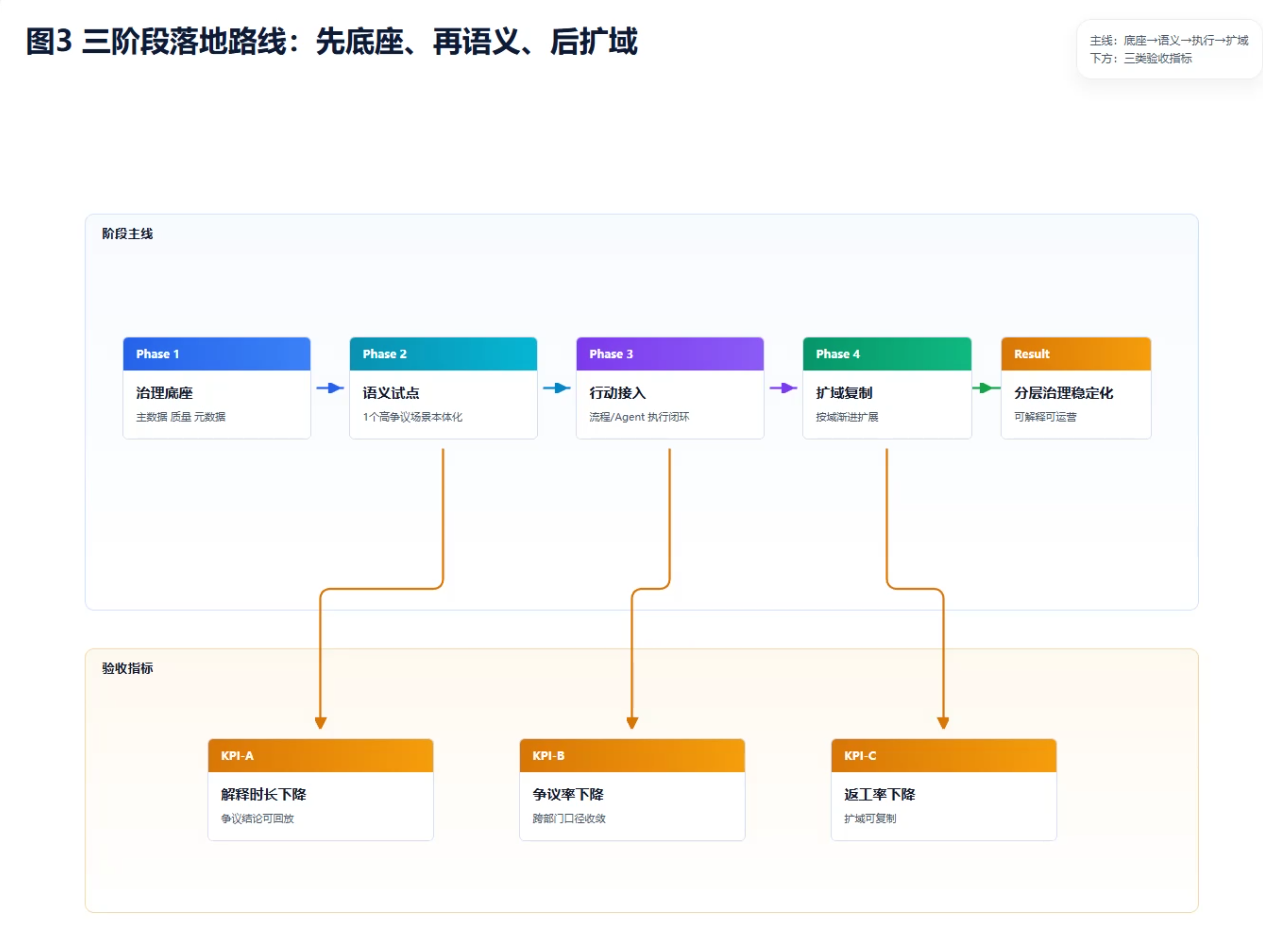This screenshot has height=939, width=1263.
Task: Click the Phase 1 header bar
Action: (x=216, y=354)
